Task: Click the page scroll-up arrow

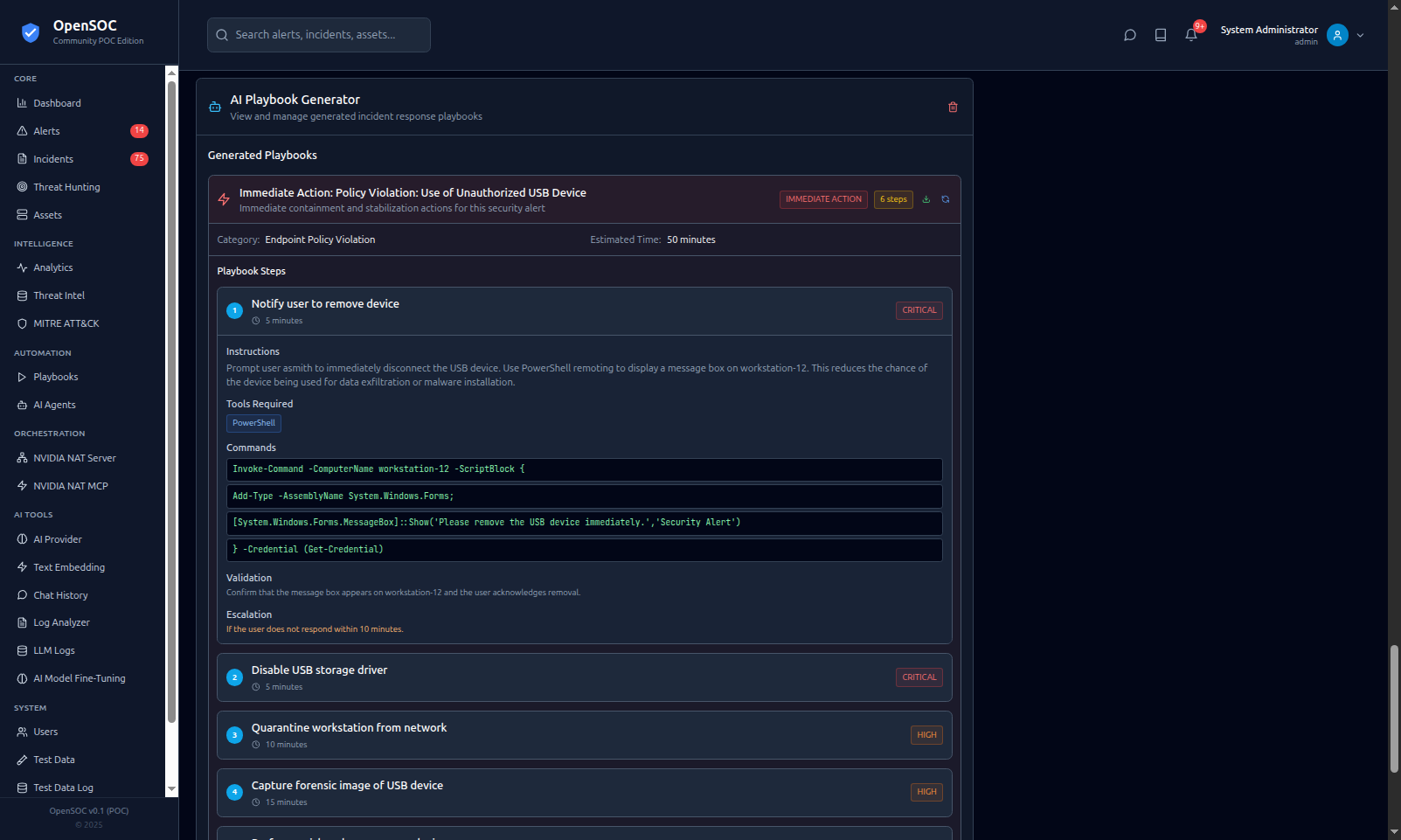Action: pos(1394,6)
